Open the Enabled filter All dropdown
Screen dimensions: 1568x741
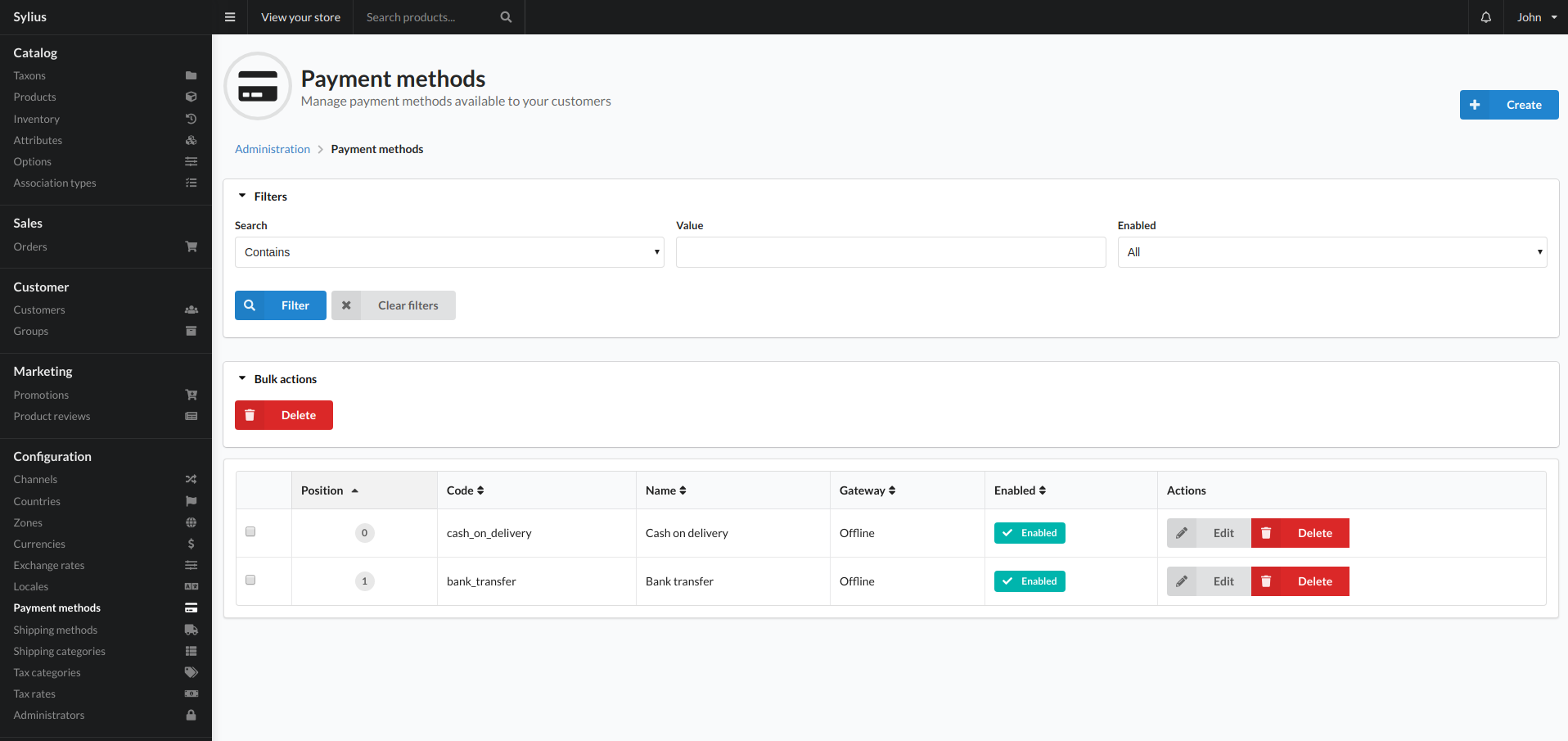click(x=1332, y=252)
